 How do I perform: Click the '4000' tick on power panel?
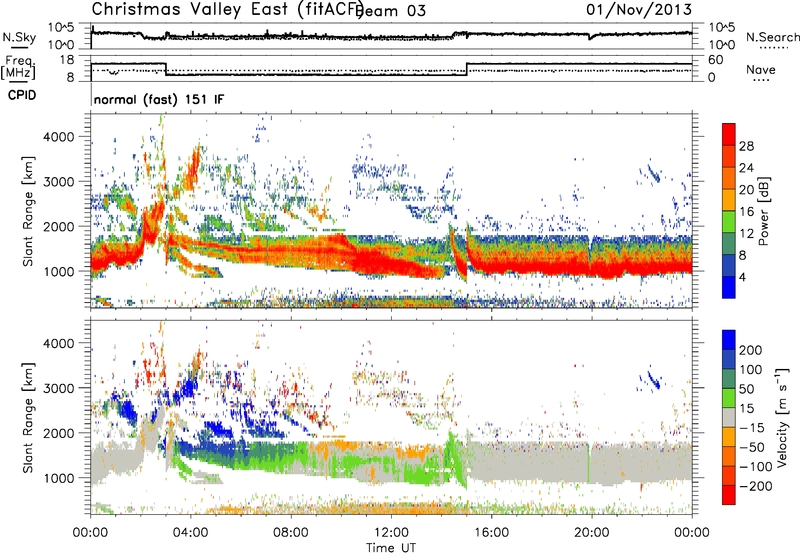(58, 137)
